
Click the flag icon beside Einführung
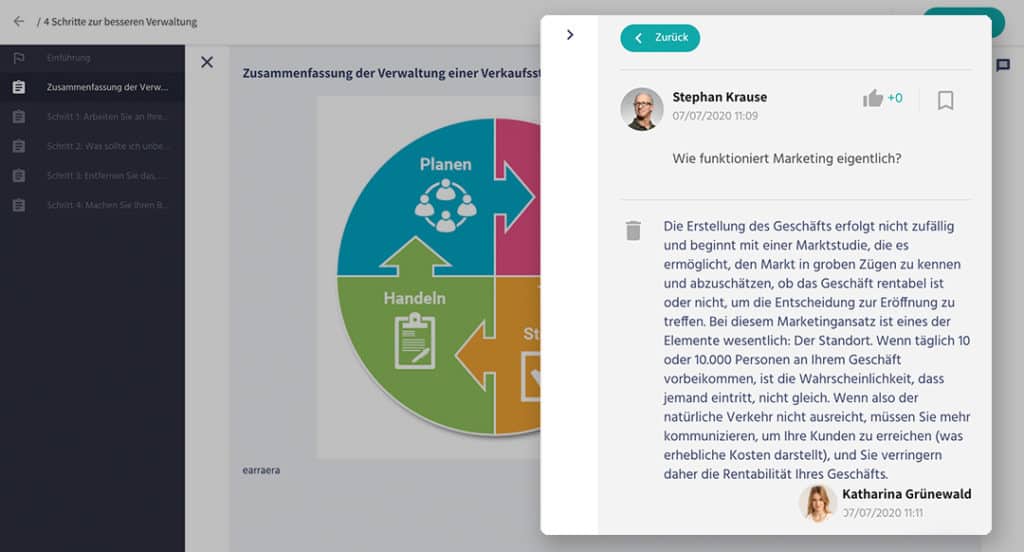(x=19, y=57)
